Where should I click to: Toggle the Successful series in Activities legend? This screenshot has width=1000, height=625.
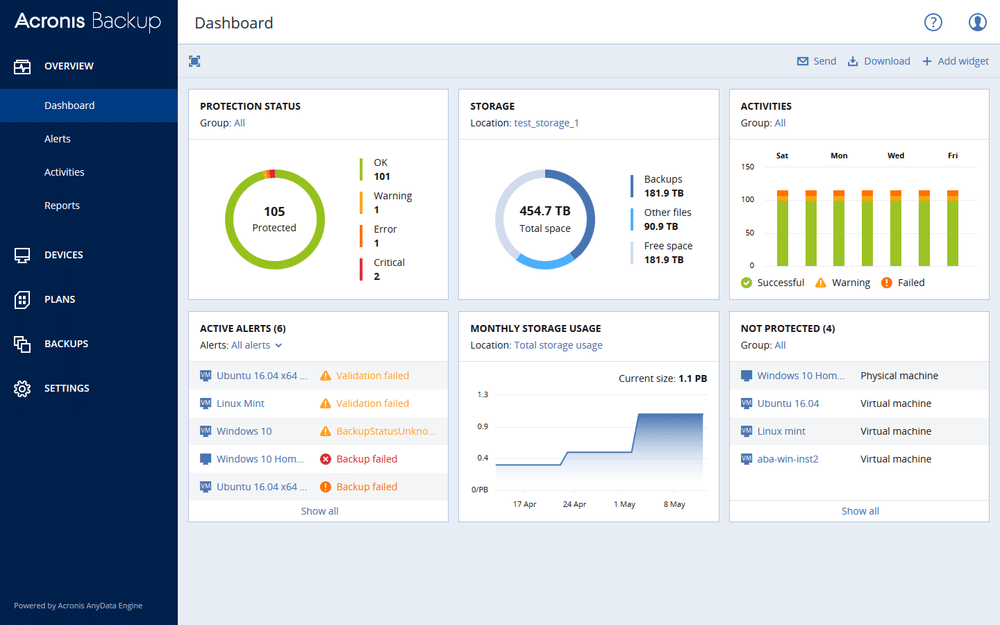[x=772, y=282]
